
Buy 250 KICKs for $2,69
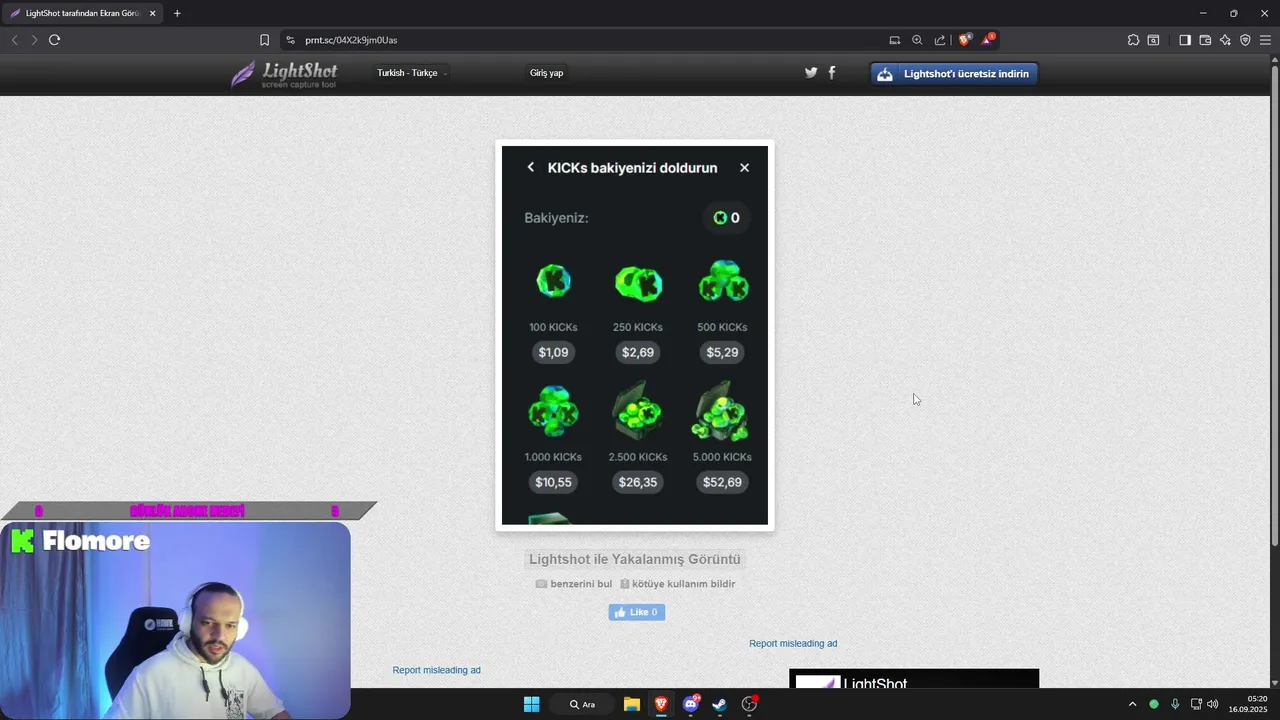point(638,352)
